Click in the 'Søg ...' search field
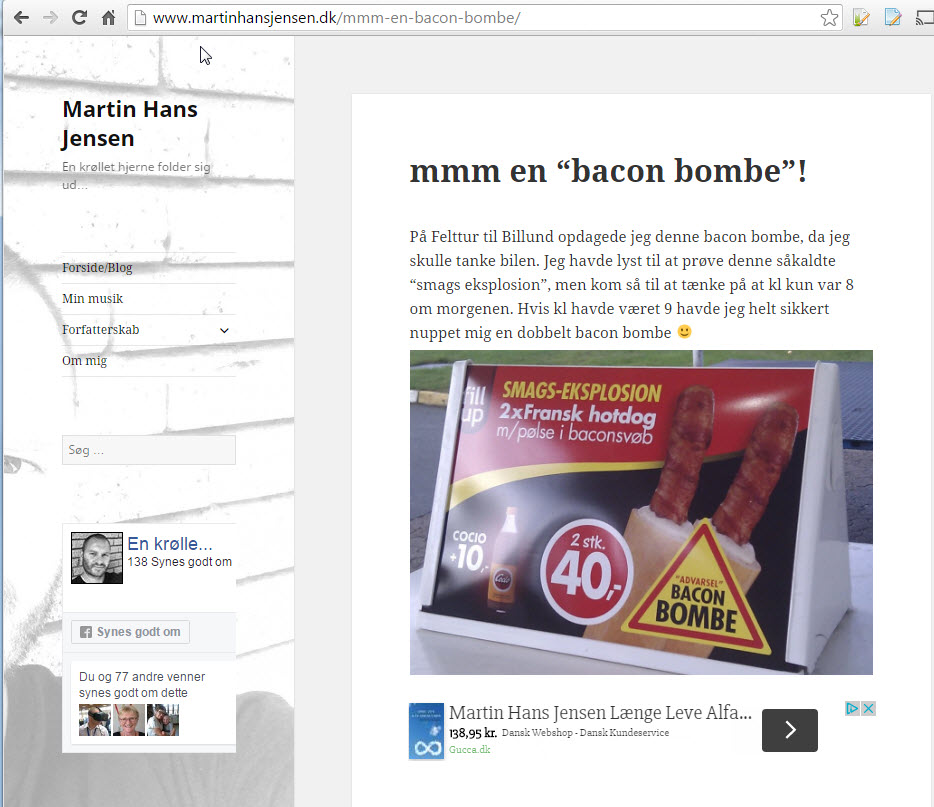The height and width of the screenshot is (807, 934). pos(148,451)
